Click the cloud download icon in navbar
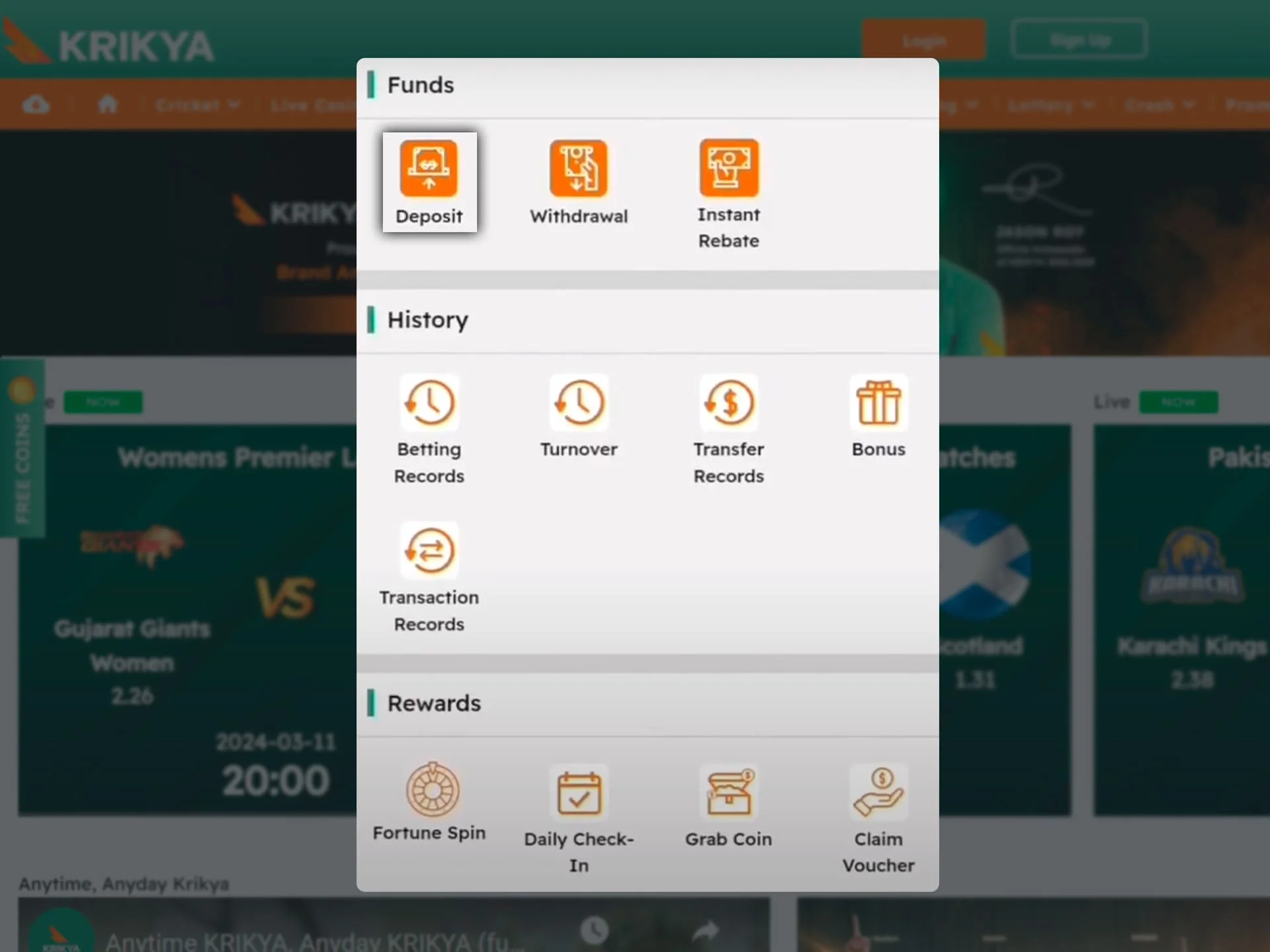 (x=36, y=104)
